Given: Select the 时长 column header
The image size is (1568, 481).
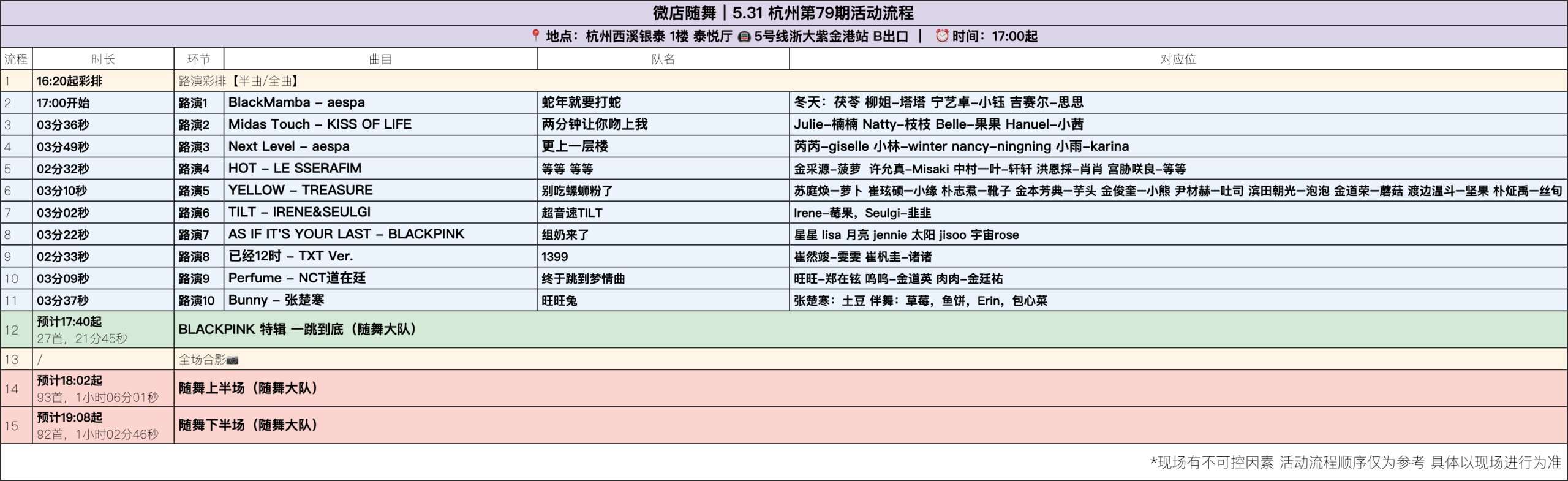Looking at the screenshot, I should 103,59.
